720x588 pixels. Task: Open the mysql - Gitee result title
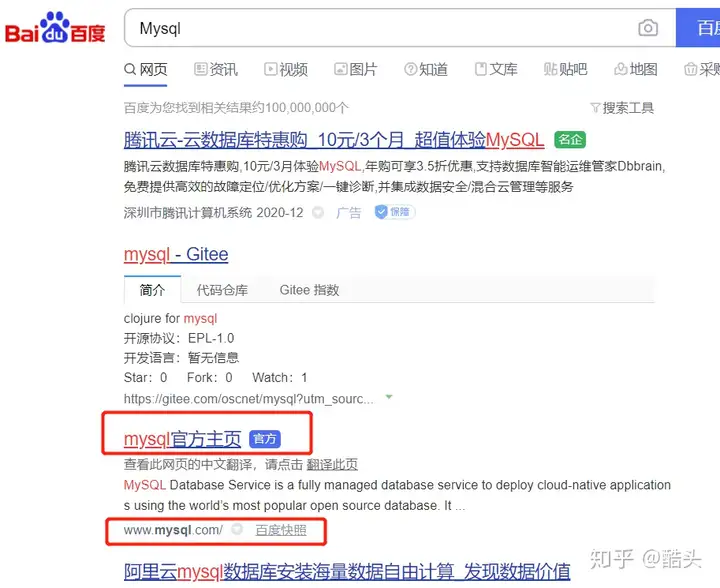176,254
